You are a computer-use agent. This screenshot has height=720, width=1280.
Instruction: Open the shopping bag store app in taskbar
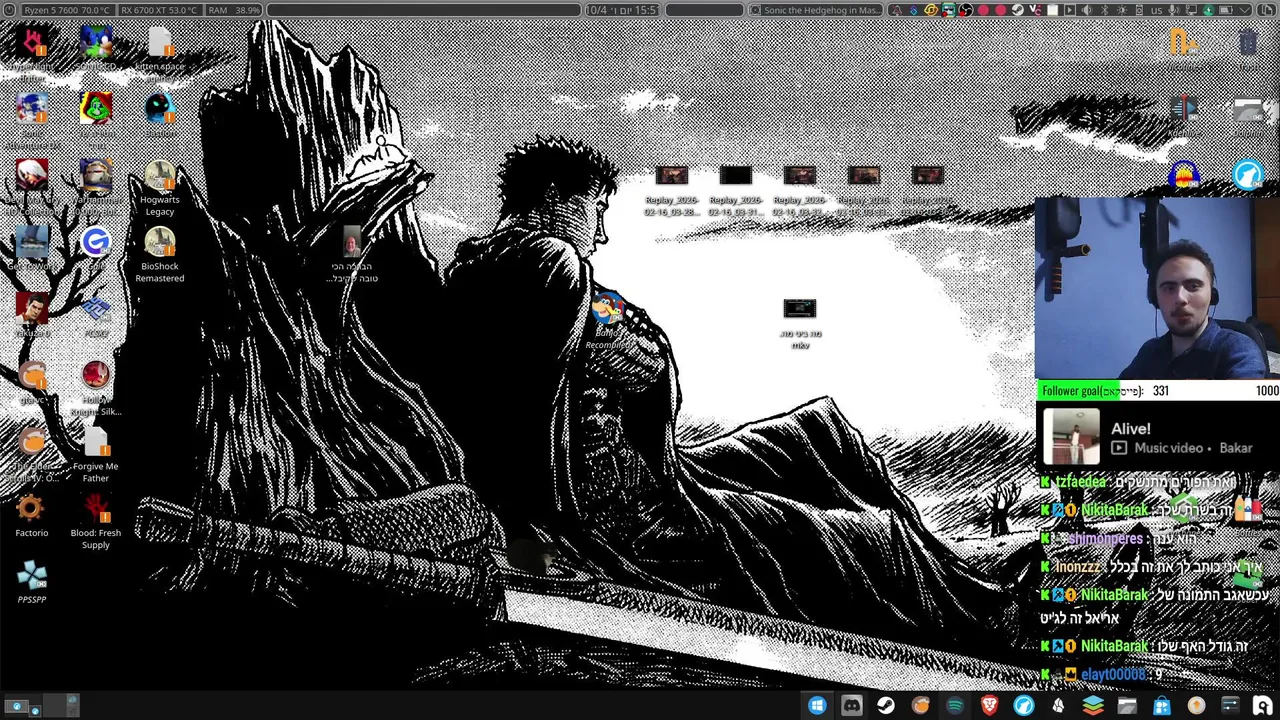tap(1161, 706)
